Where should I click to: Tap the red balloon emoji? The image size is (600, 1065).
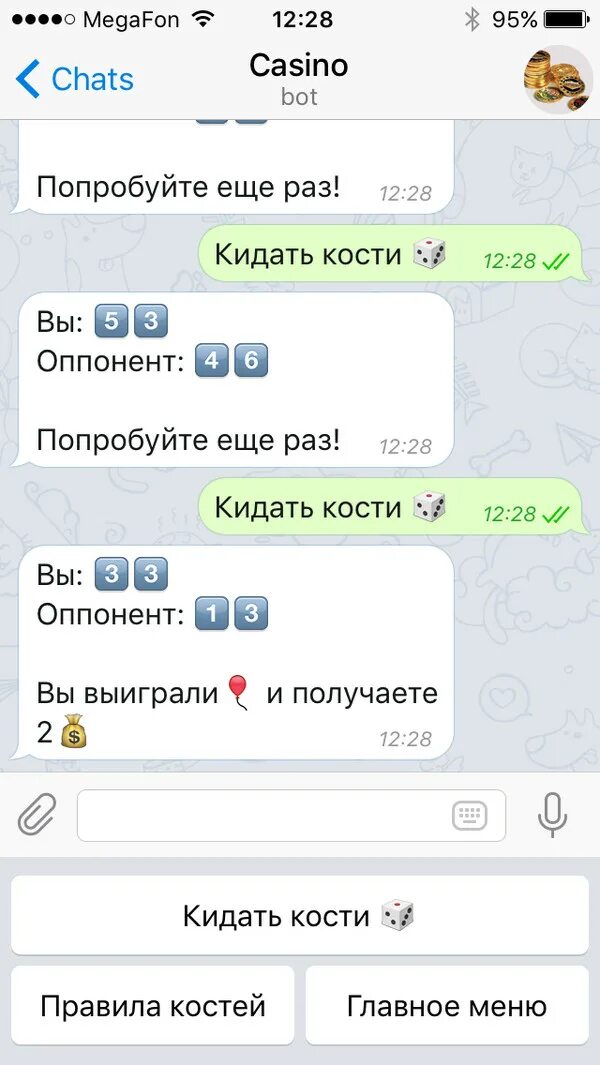238,693
